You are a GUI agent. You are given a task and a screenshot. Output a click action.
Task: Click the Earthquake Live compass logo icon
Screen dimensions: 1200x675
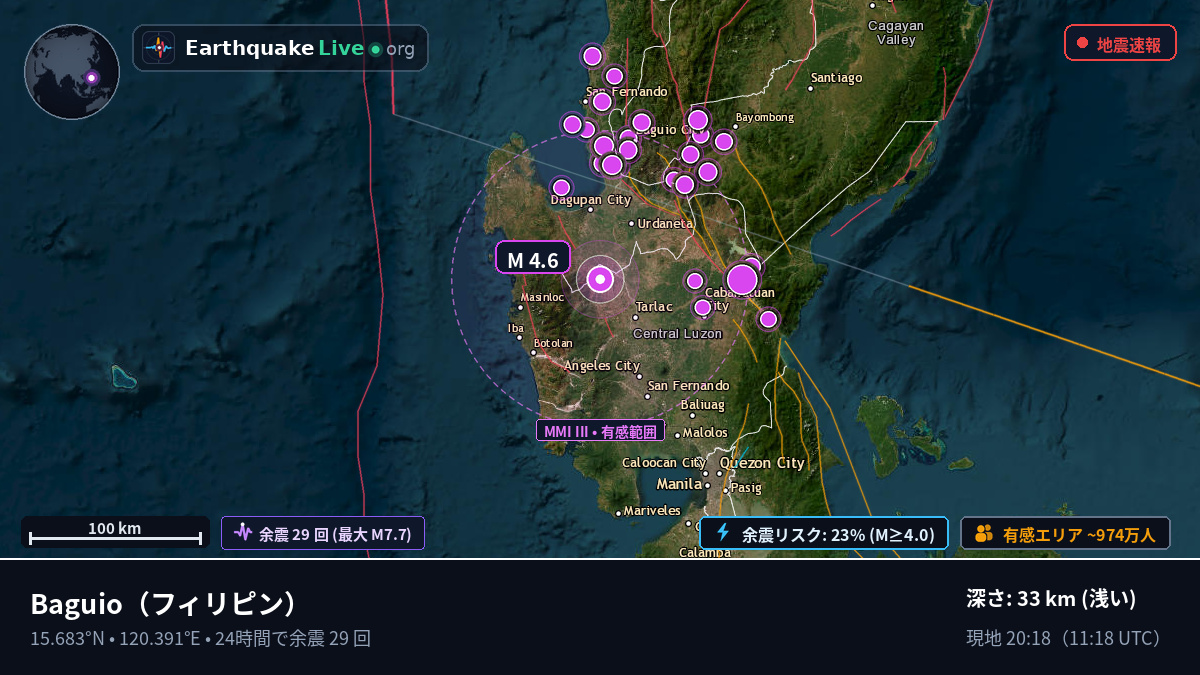click(158, 48)
